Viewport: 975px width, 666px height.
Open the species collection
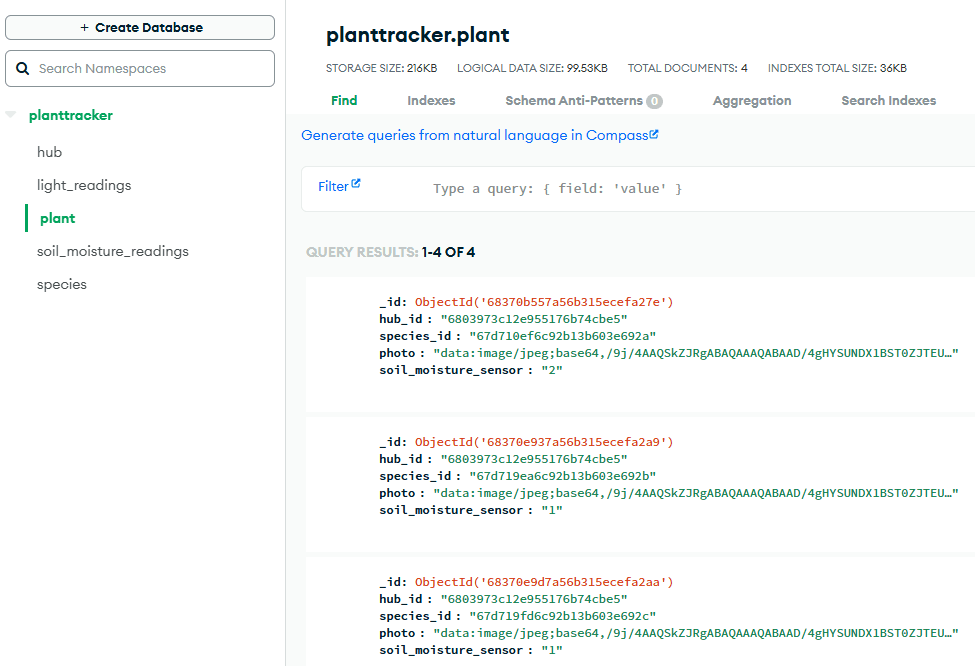(x=64, y=284)
